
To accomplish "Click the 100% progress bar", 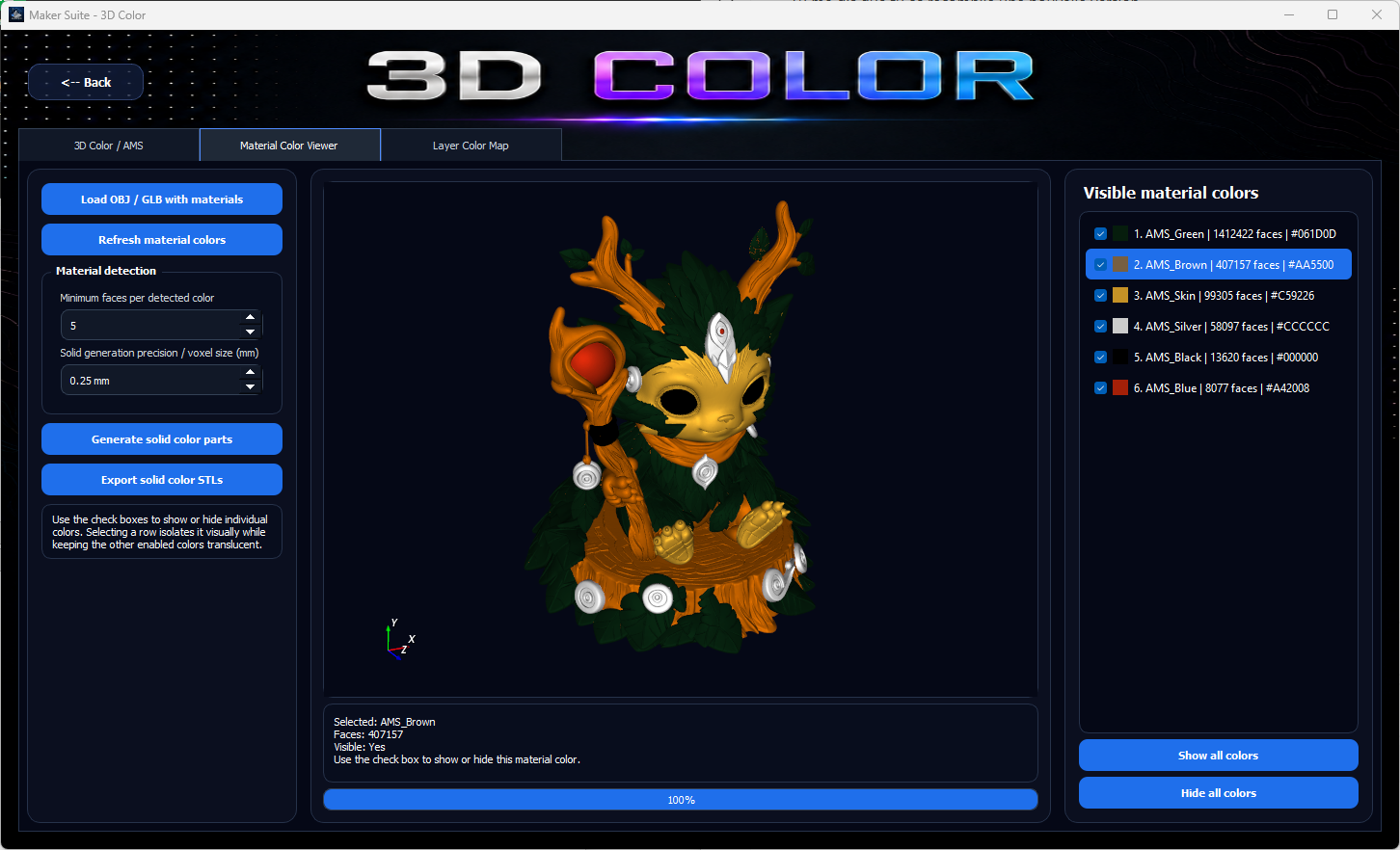I will pos(681,800).
